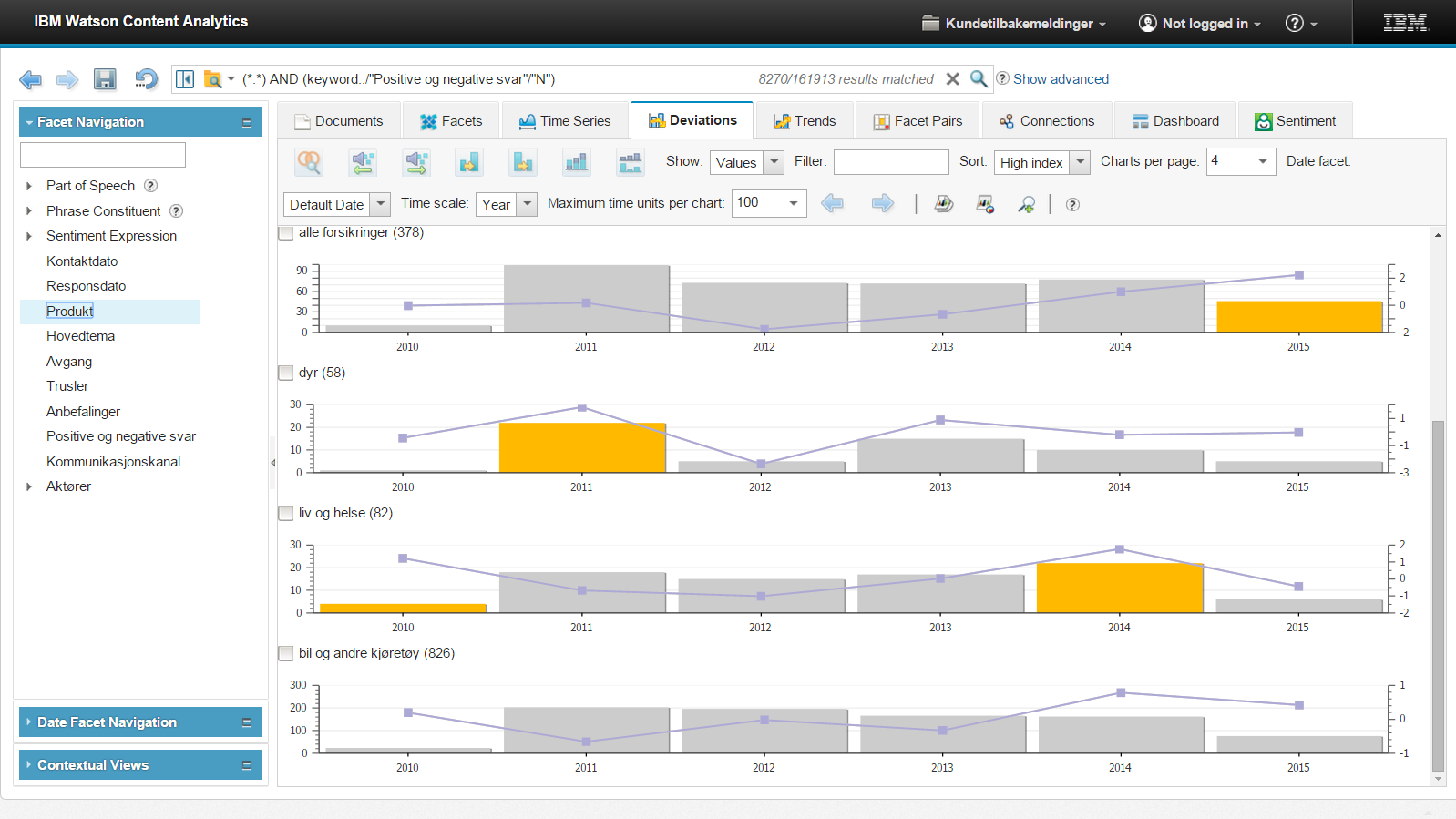Expand the Part of Speech tree node
Viewport: 1456px width, 819px height.
tap(29, 186)
